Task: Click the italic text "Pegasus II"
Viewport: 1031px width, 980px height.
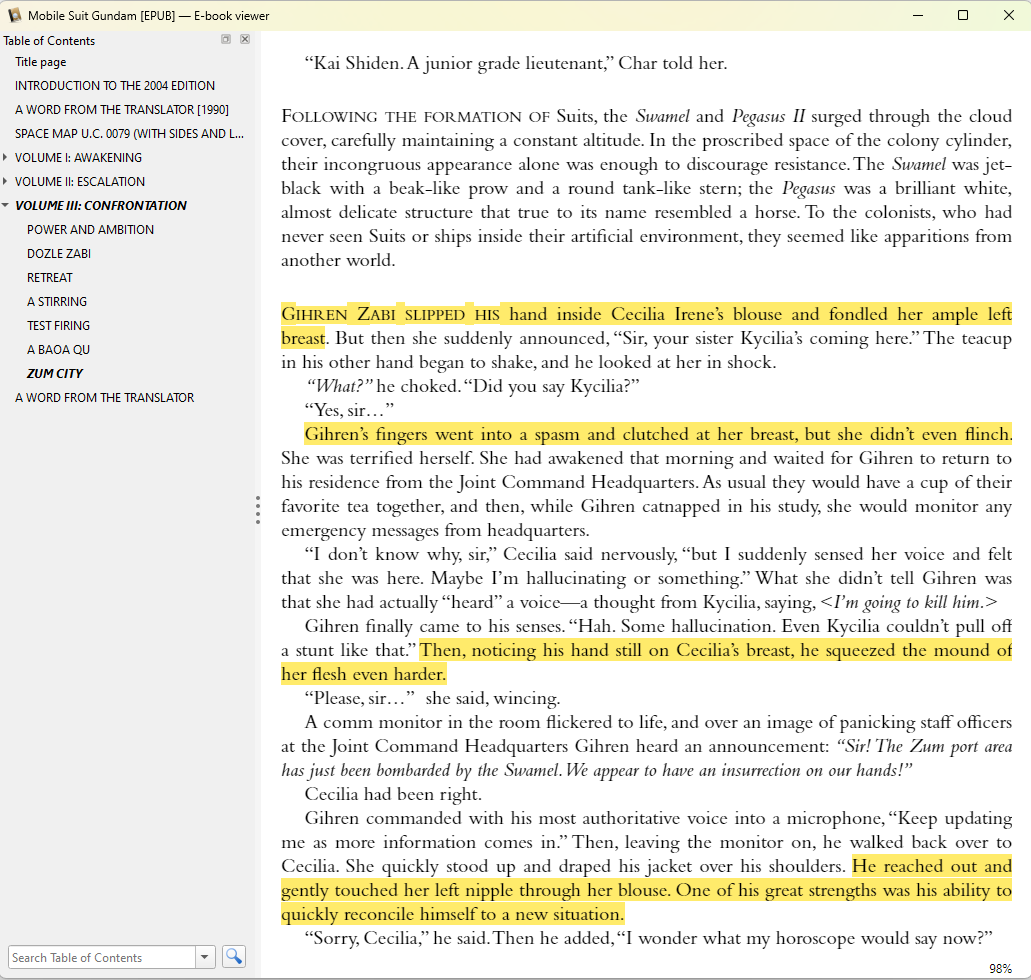Action: (768, 117)
